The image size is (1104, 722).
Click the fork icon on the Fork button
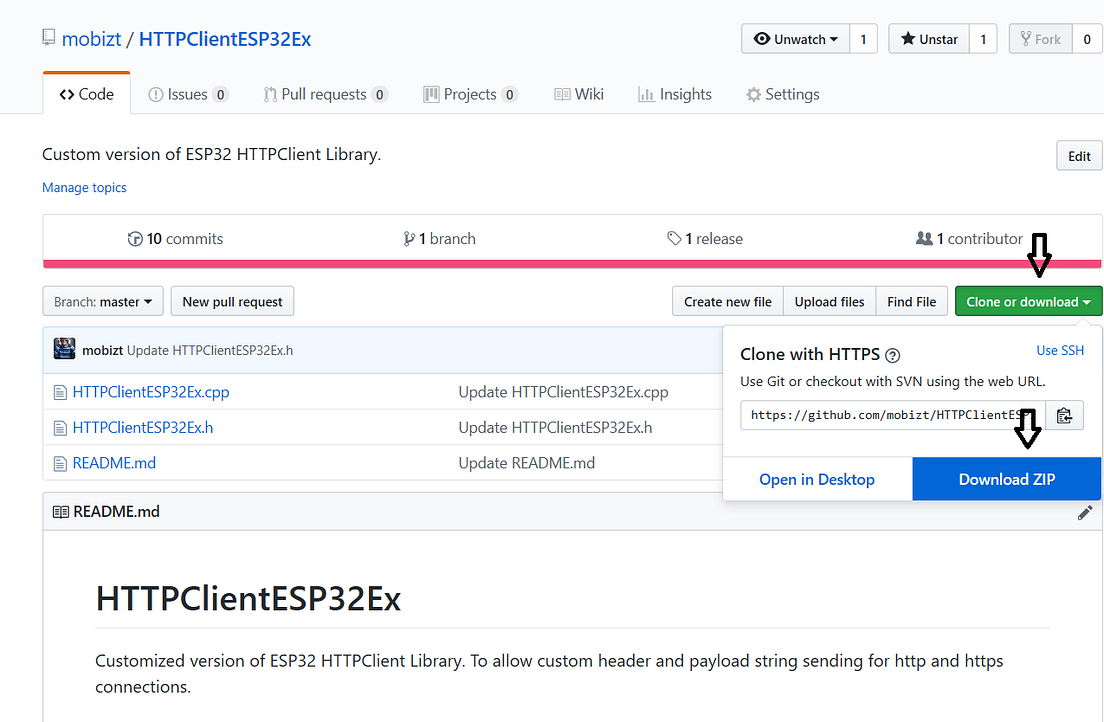(1023, 39)
